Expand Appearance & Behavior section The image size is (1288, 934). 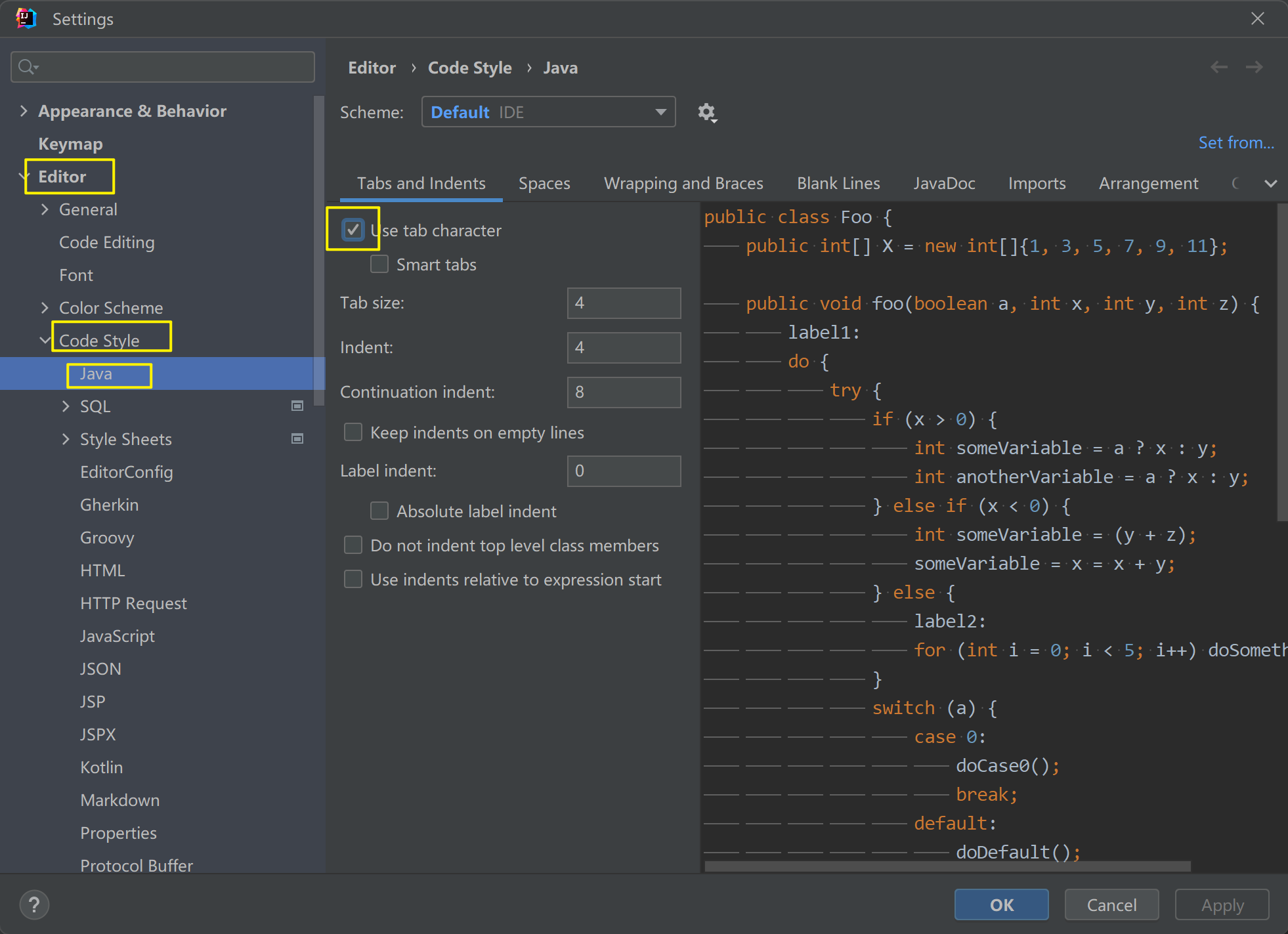[x=24, y=111]
